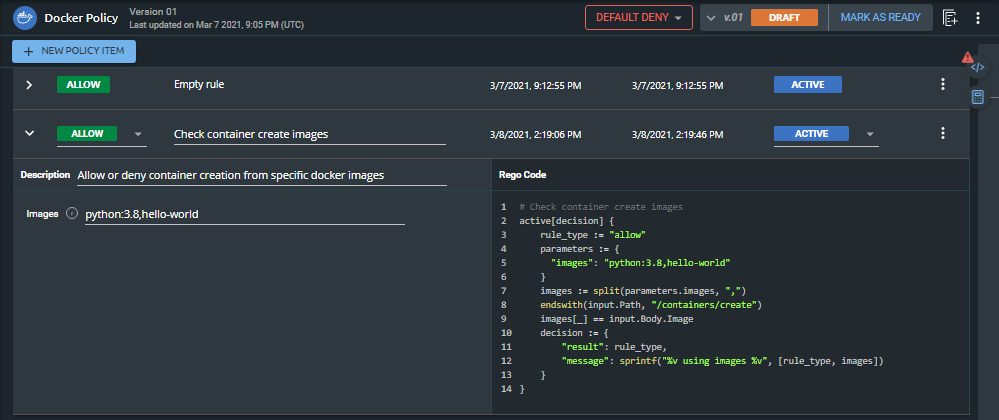Change the Active status dropdown of expanded rule

pos(869,134)
